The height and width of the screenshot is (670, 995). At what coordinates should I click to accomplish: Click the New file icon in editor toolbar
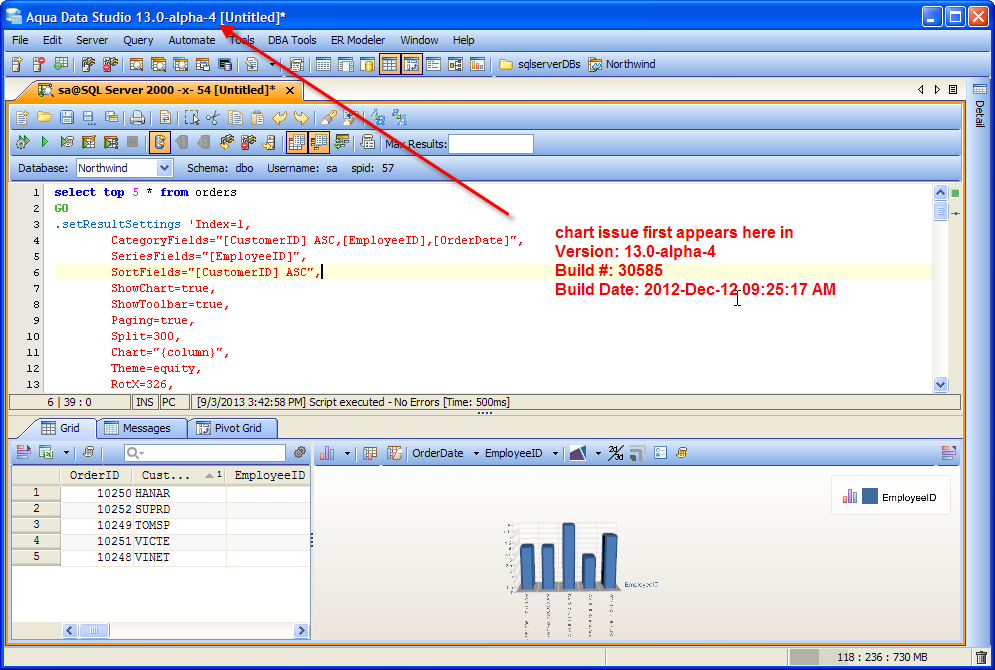tap(22, 117)
